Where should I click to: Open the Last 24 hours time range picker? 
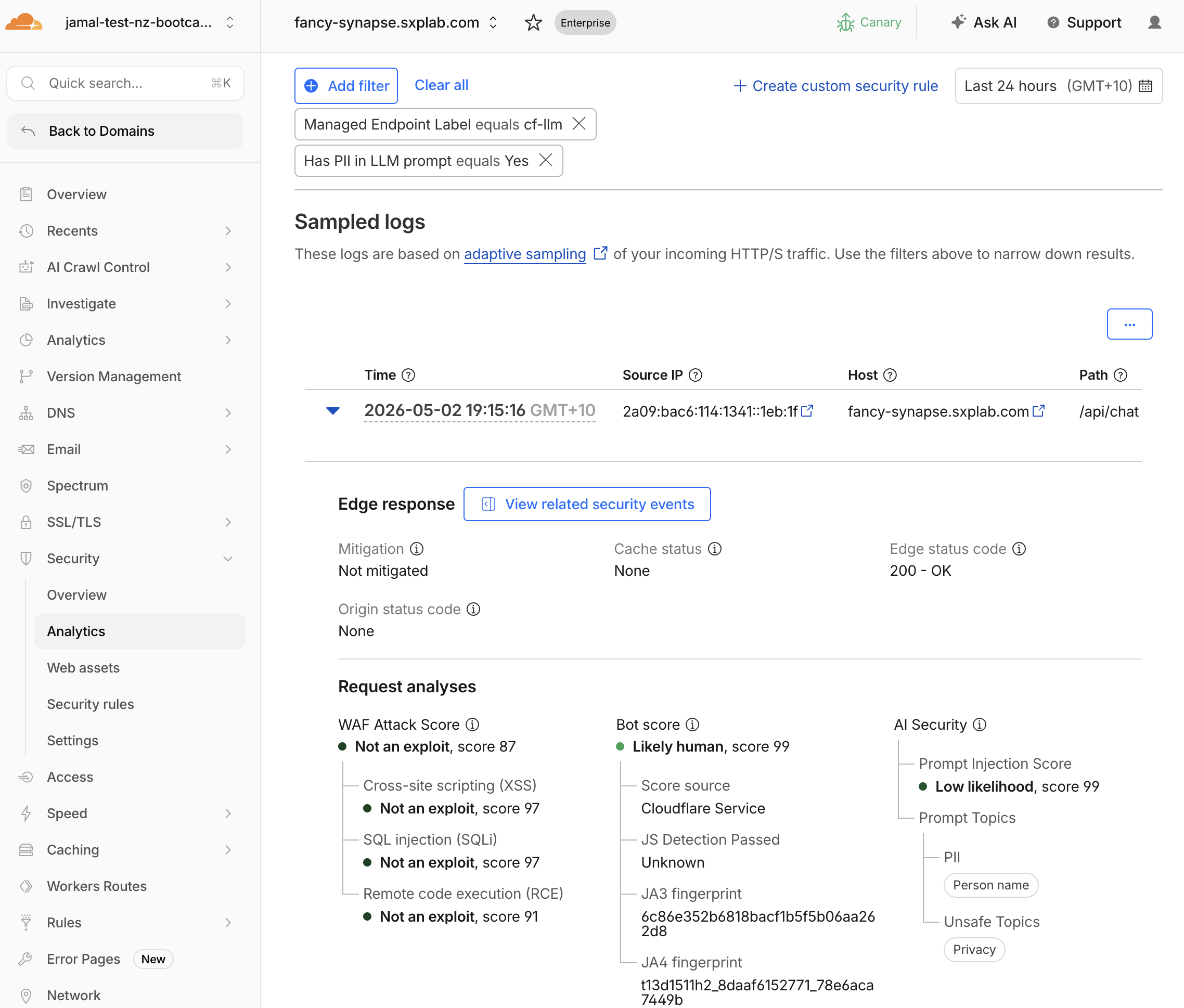point(1059,86)
